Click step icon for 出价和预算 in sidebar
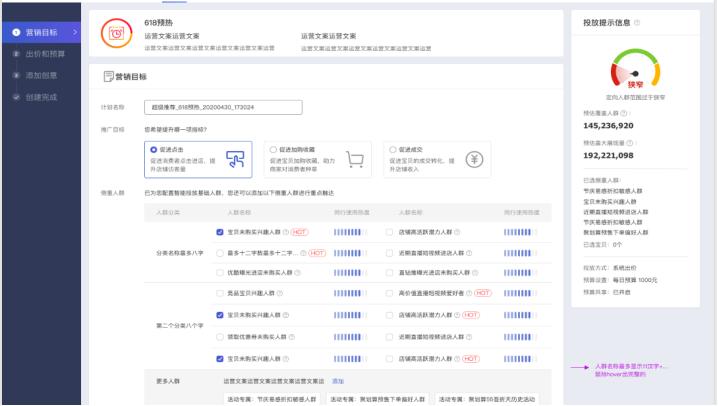 (16, 54)
